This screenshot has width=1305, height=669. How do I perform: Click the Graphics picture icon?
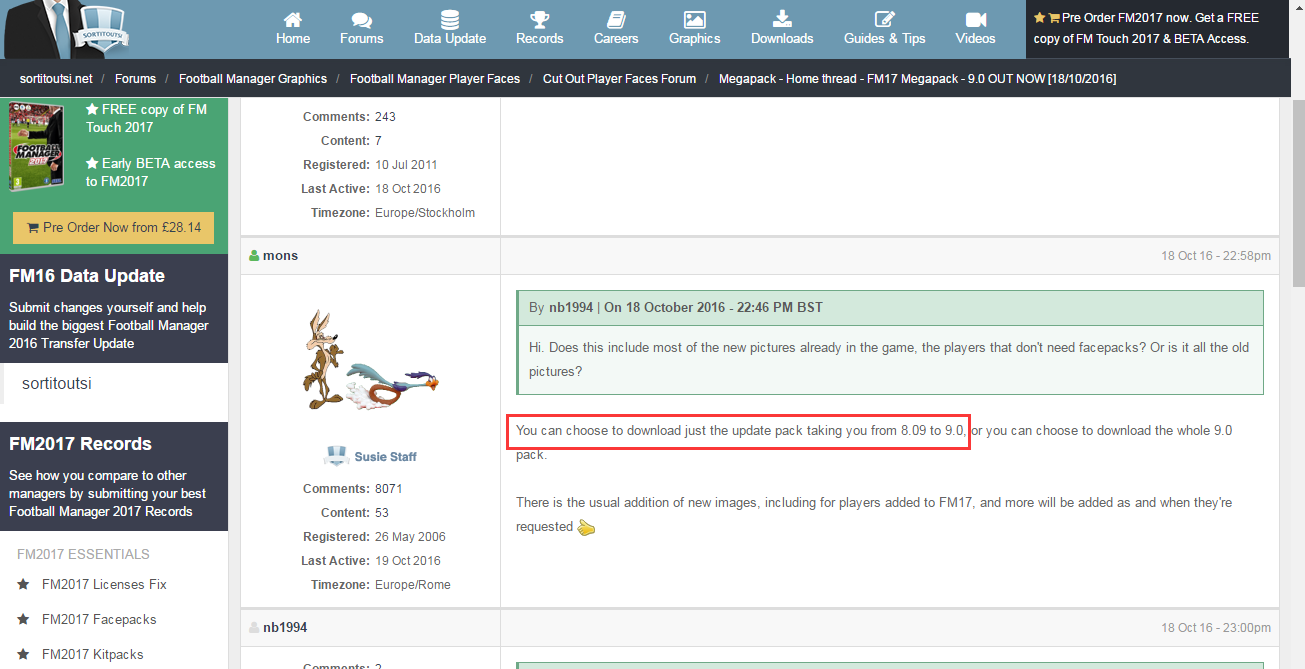(x=694, y=20)
